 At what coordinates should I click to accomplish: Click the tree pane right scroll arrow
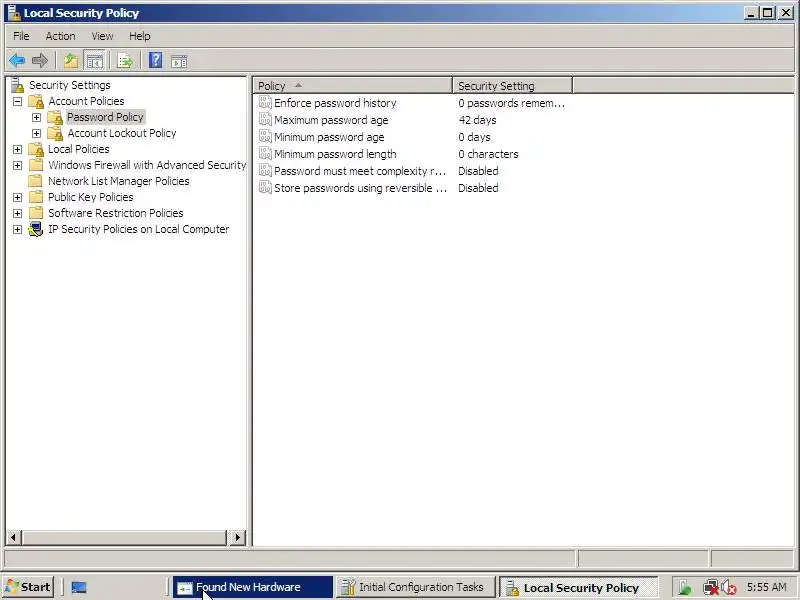pyautogui.click(x=237, y=537)
